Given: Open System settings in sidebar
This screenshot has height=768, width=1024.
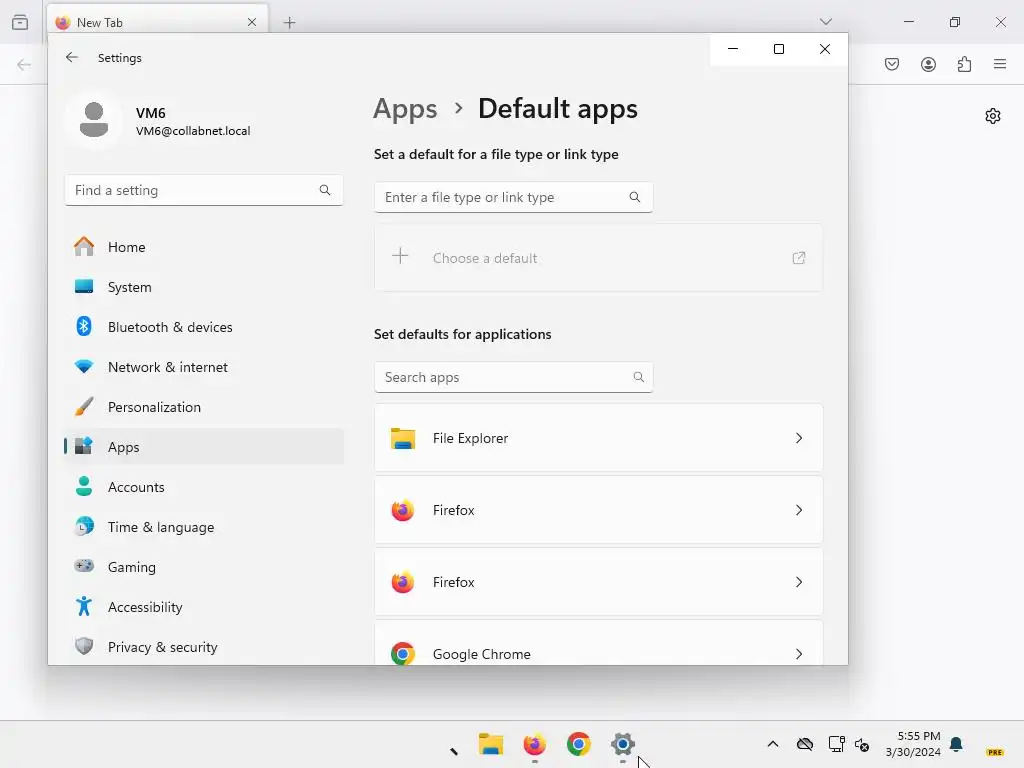Looking at the screenshot, I should tap(204, 287).
